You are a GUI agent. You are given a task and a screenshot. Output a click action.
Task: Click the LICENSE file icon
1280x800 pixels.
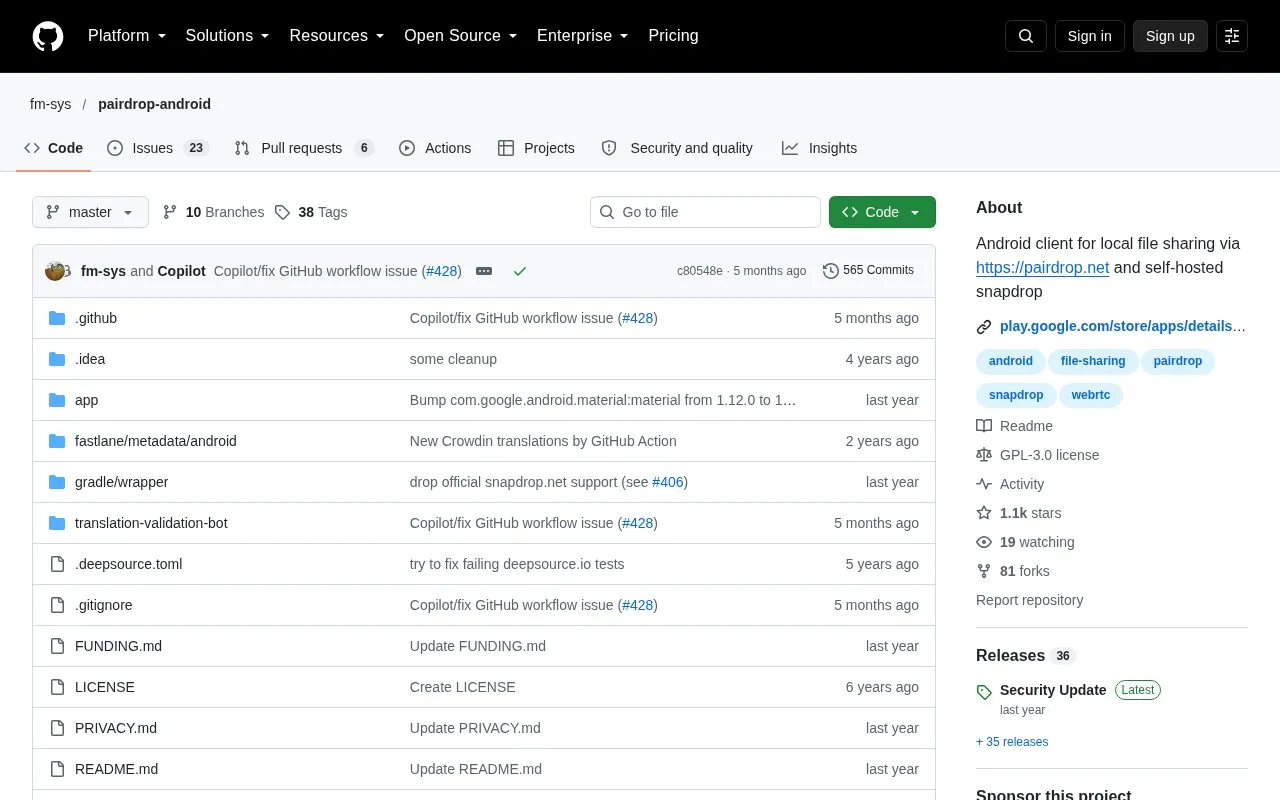pos(57,687)
